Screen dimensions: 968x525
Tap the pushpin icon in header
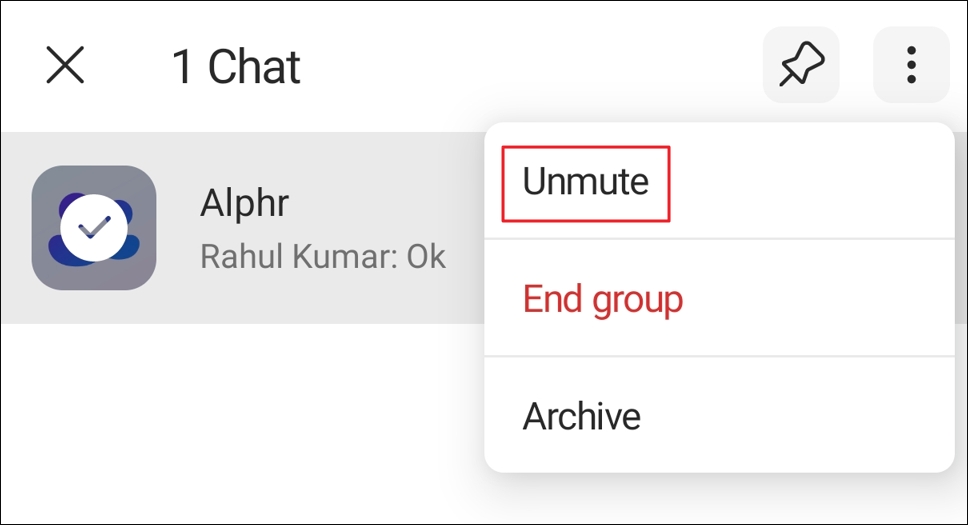(x=801, y=65)
